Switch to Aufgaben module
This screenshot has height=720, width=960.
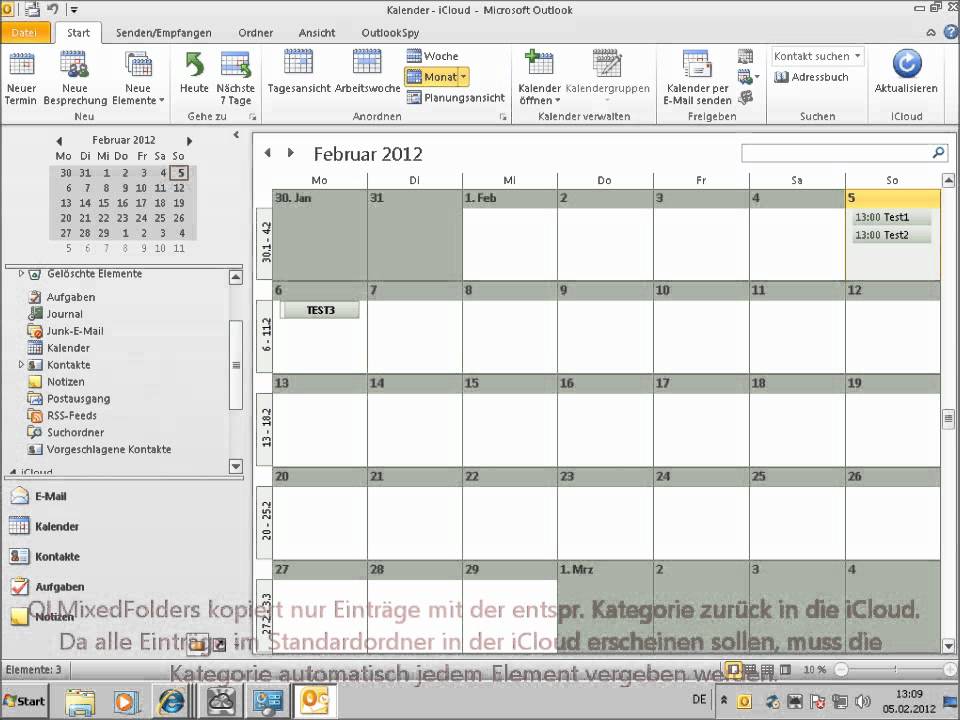click(x=47, y=586)
